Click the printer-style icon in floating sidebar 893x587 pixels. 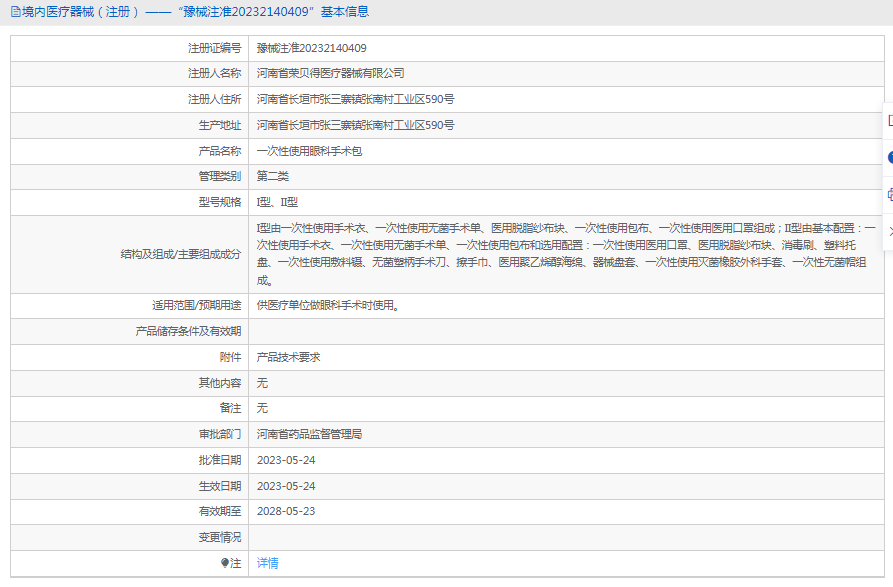(x=889, y=194)
